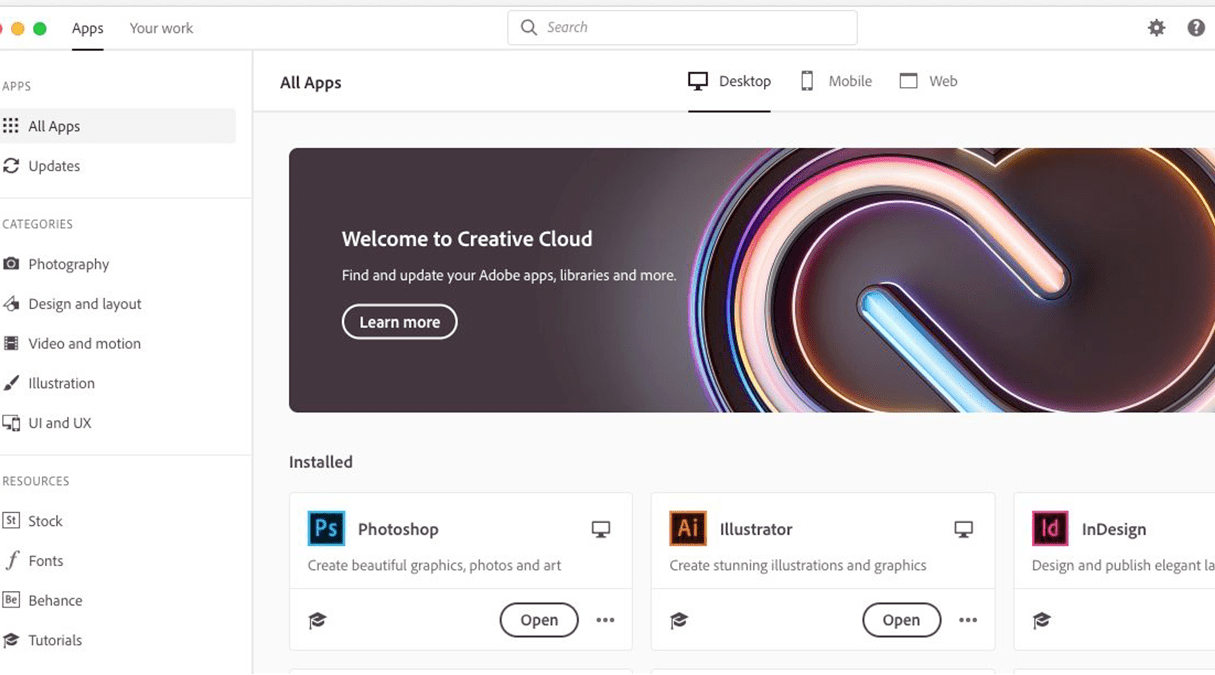Open InDesign tutorials graduation cap icon
1215x675 pixels.
click(1041, 620)
